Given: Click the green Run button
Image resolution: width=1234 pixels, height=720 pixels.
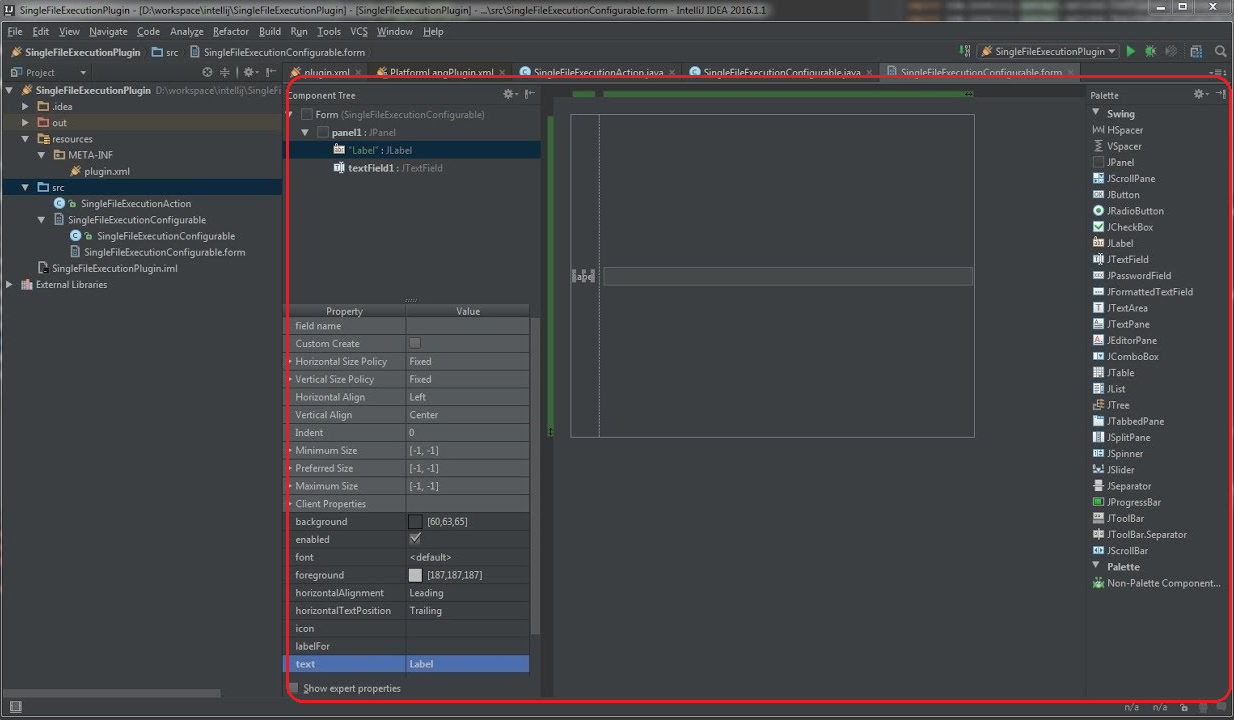Looking at the screenshot, I should (1131, 51).
